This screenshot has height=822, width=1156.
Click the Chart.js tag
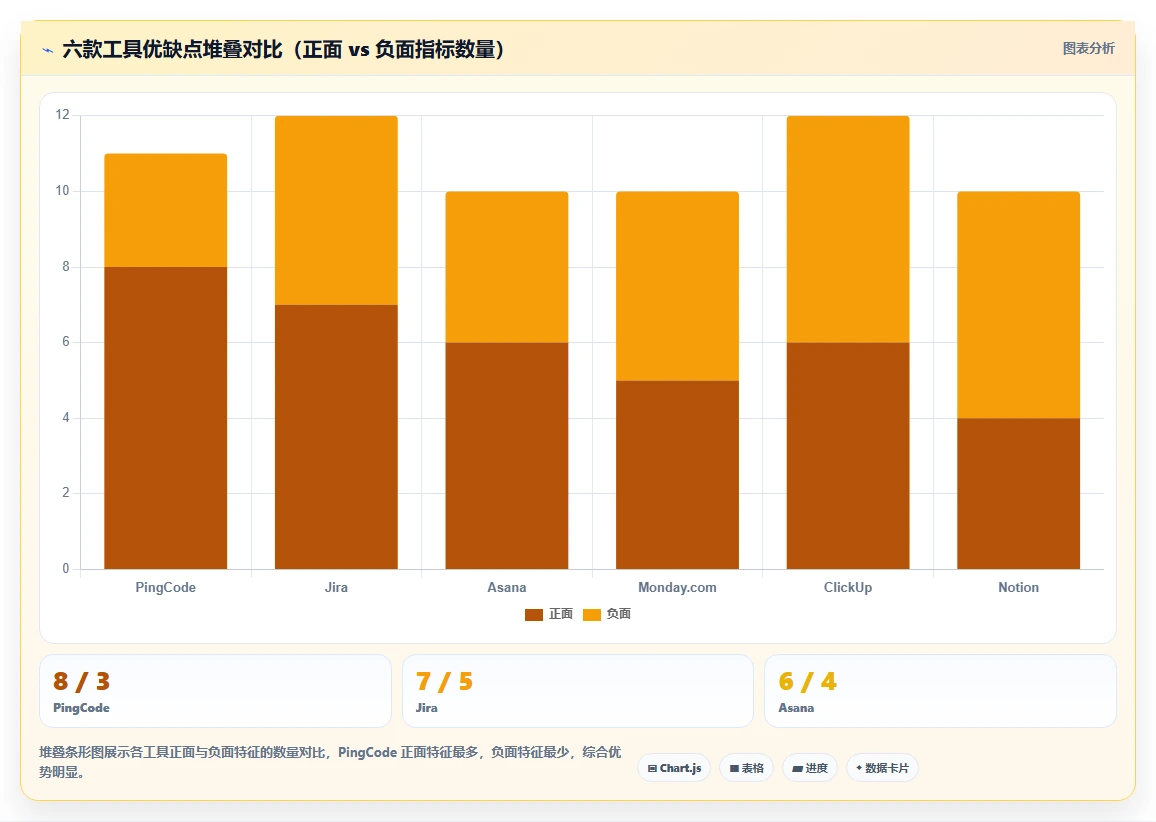674,768
